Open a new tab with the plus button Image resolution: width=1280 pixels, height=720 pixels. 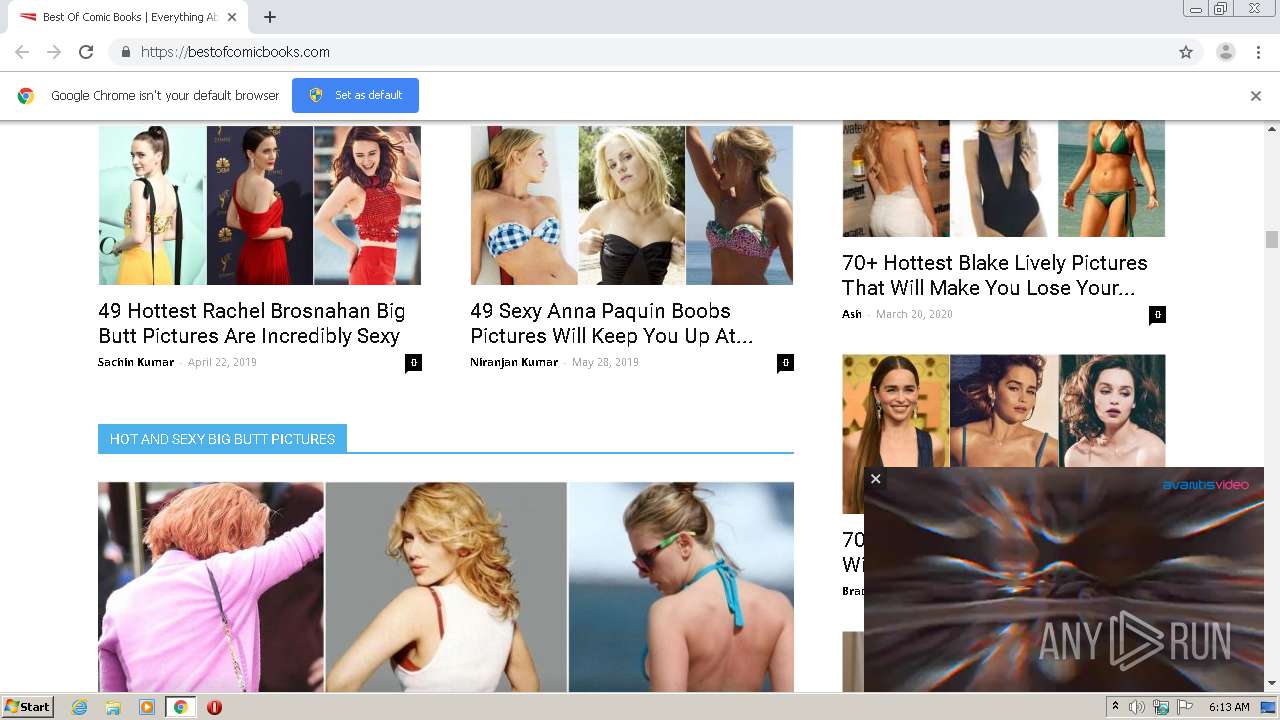[x=270, y=17]
